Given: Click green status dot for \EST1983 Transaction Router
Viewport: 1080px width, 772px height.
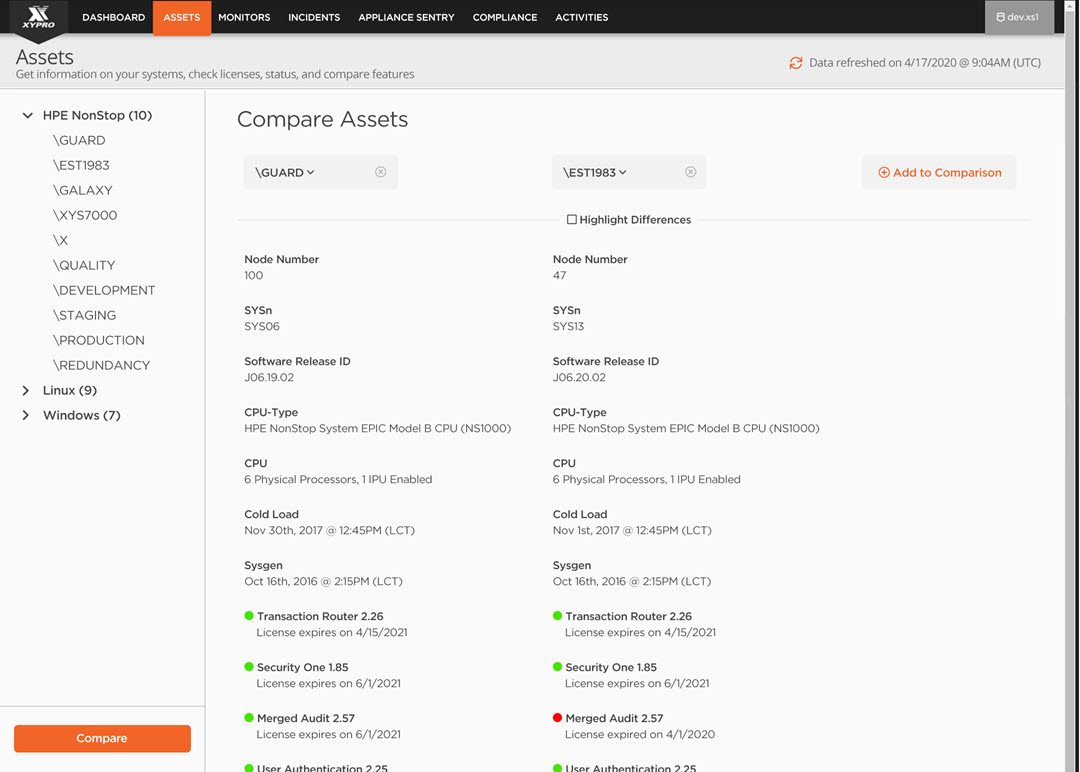Looking at the screenshot, I should tap(557, 616).
